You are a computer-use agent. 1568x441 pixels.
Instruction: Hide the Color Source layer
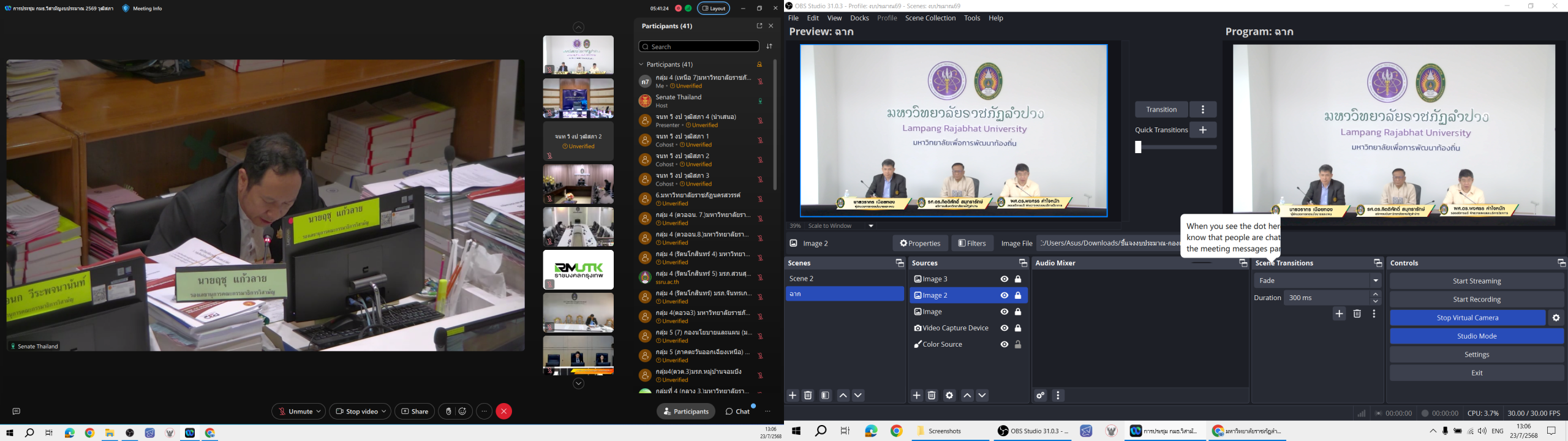1005,345
